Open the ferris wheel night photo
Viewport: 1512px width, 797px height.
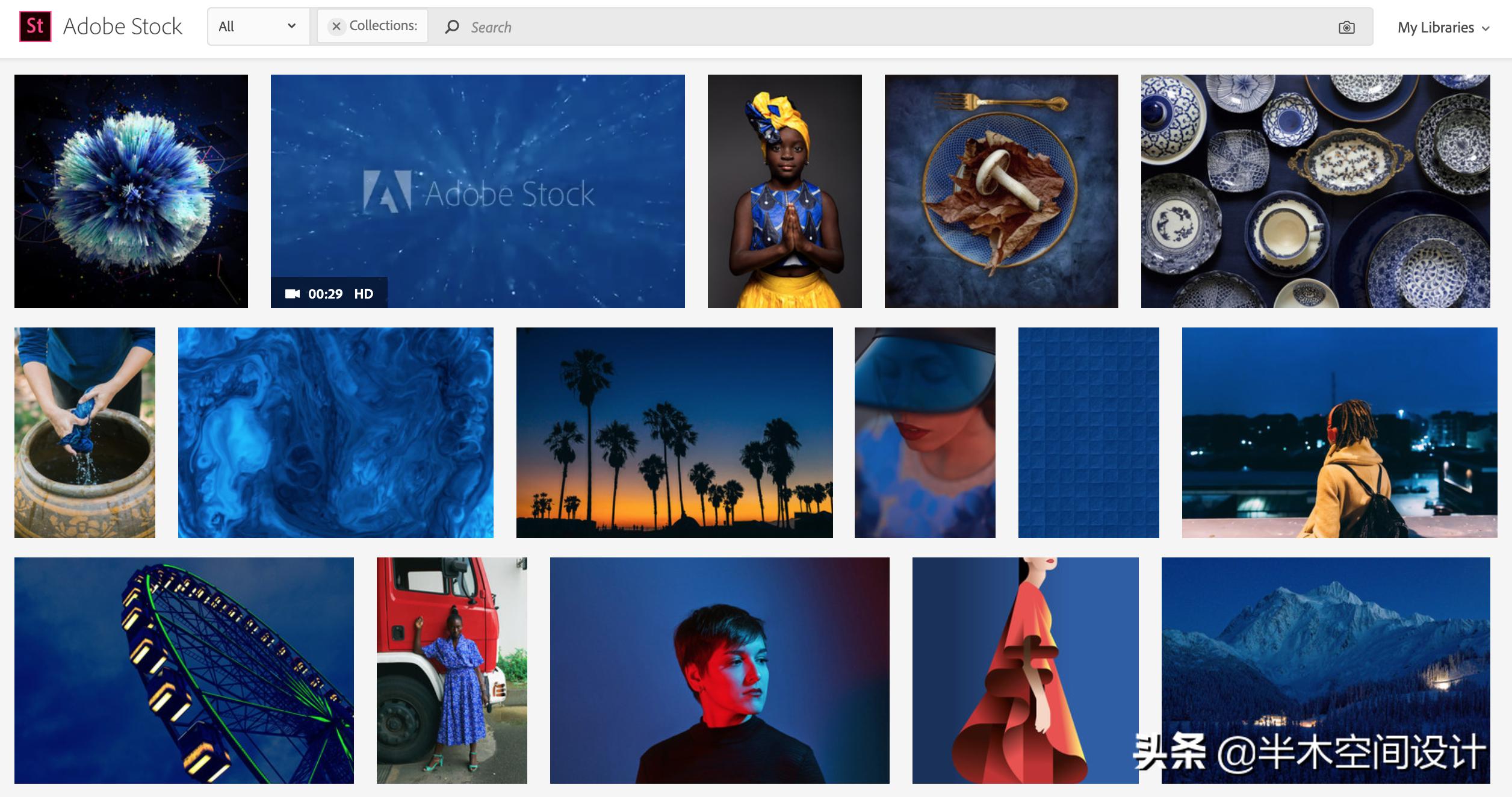[x=184, y=670]
